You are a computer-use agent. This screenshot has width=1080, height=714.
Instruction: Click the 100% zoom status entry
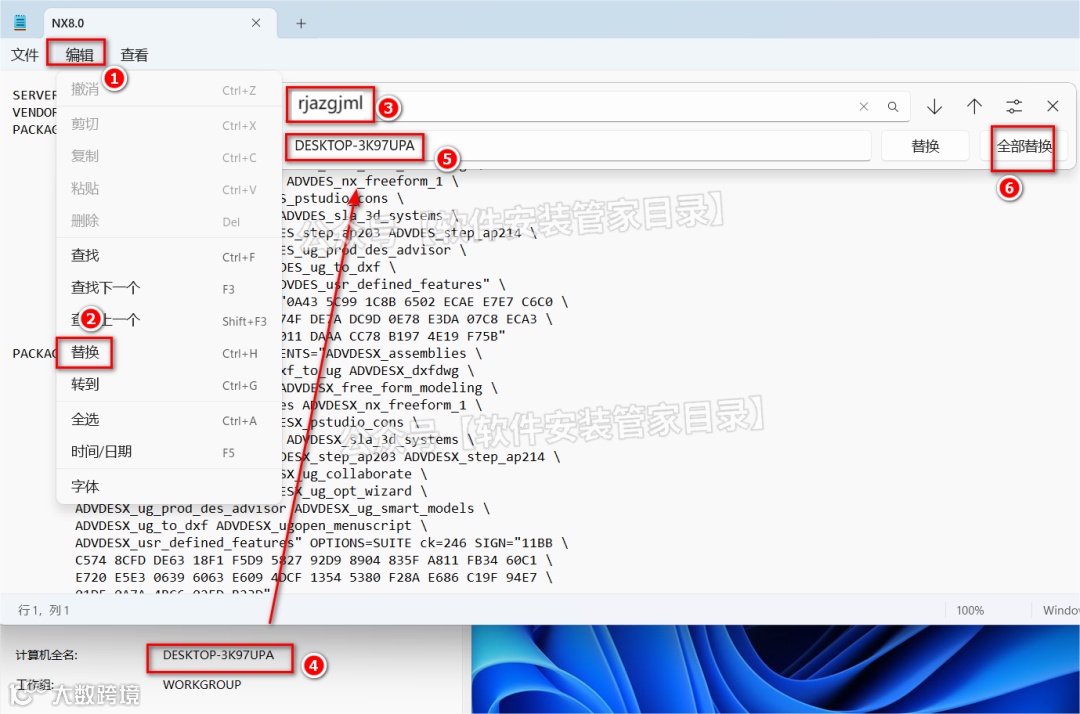click(x=970, y=611)
